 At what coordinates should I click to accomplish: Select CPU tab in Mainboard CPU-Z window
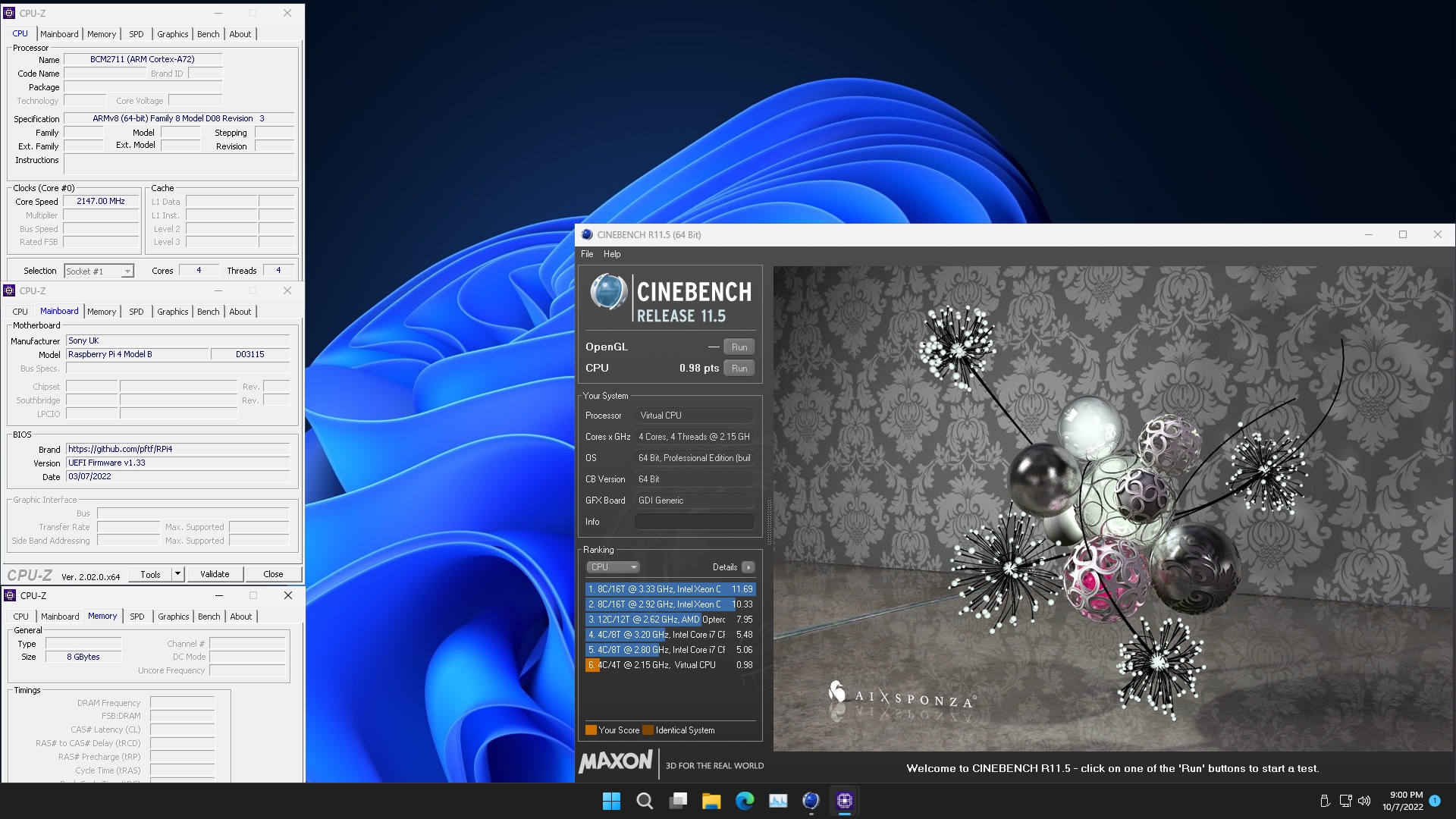click(x=20, y=312)
